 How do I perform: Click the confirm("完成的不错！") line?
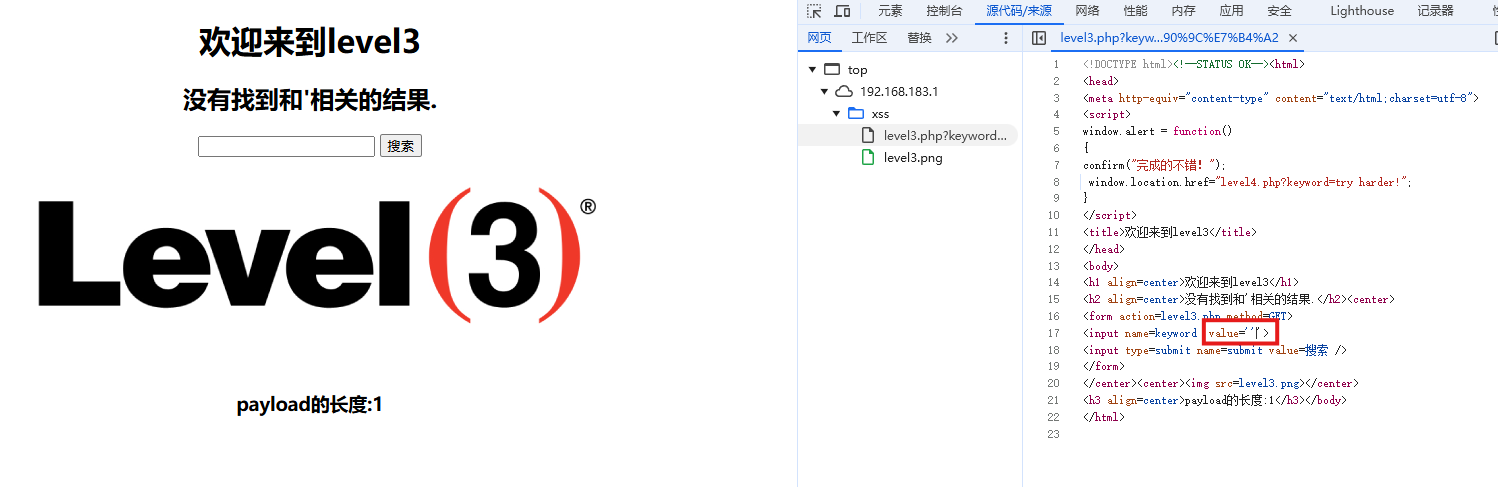(x=1153, y=165)
